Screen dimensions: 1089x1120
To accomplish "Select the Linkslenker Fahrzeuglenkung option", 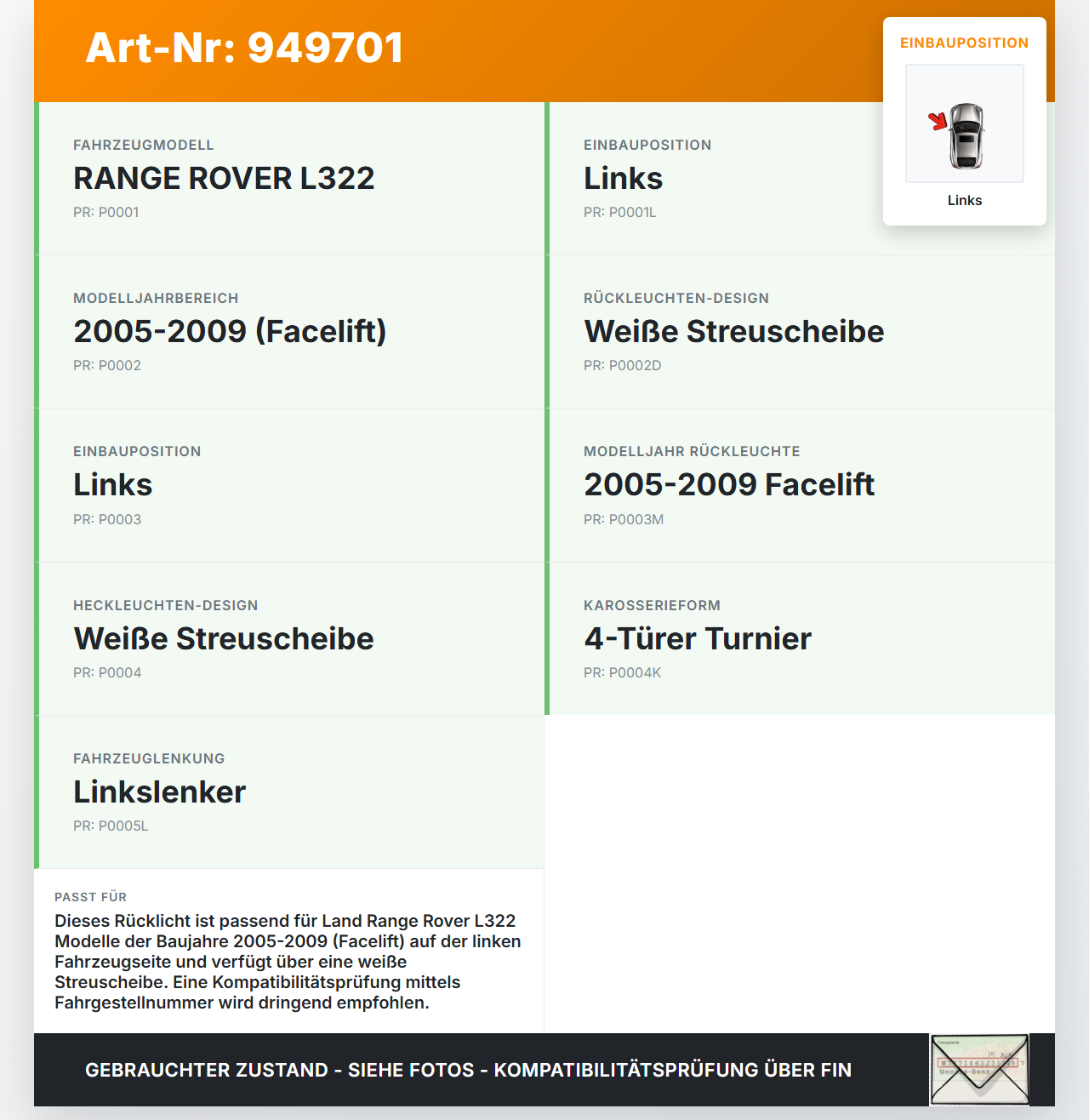I will point(159,791).
